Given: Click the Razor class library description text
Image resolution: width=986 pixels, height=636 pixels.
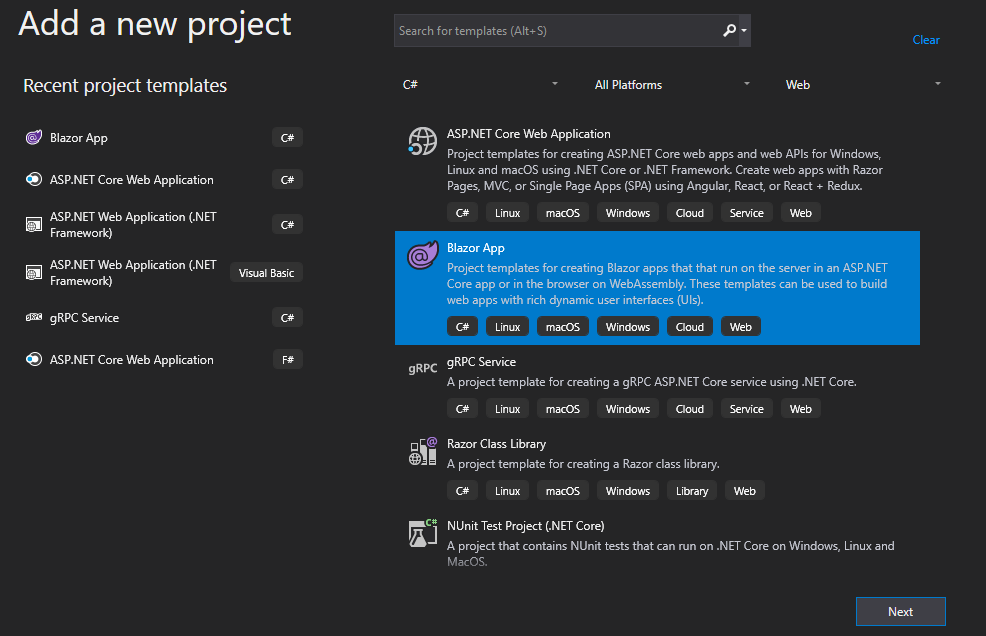Looking at the screenshot, I should (x=583, y=464).
